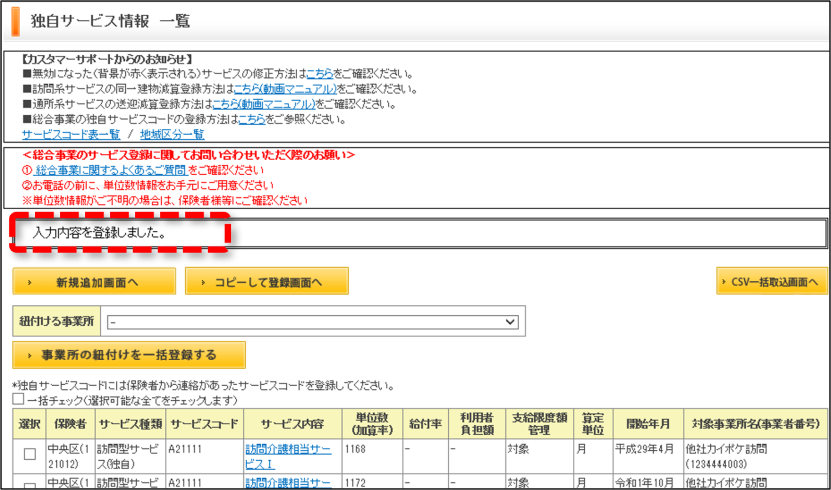Click the サービスコード column header
The height and width of the screenshot is (490, 831).
click(x=205, y=424)
